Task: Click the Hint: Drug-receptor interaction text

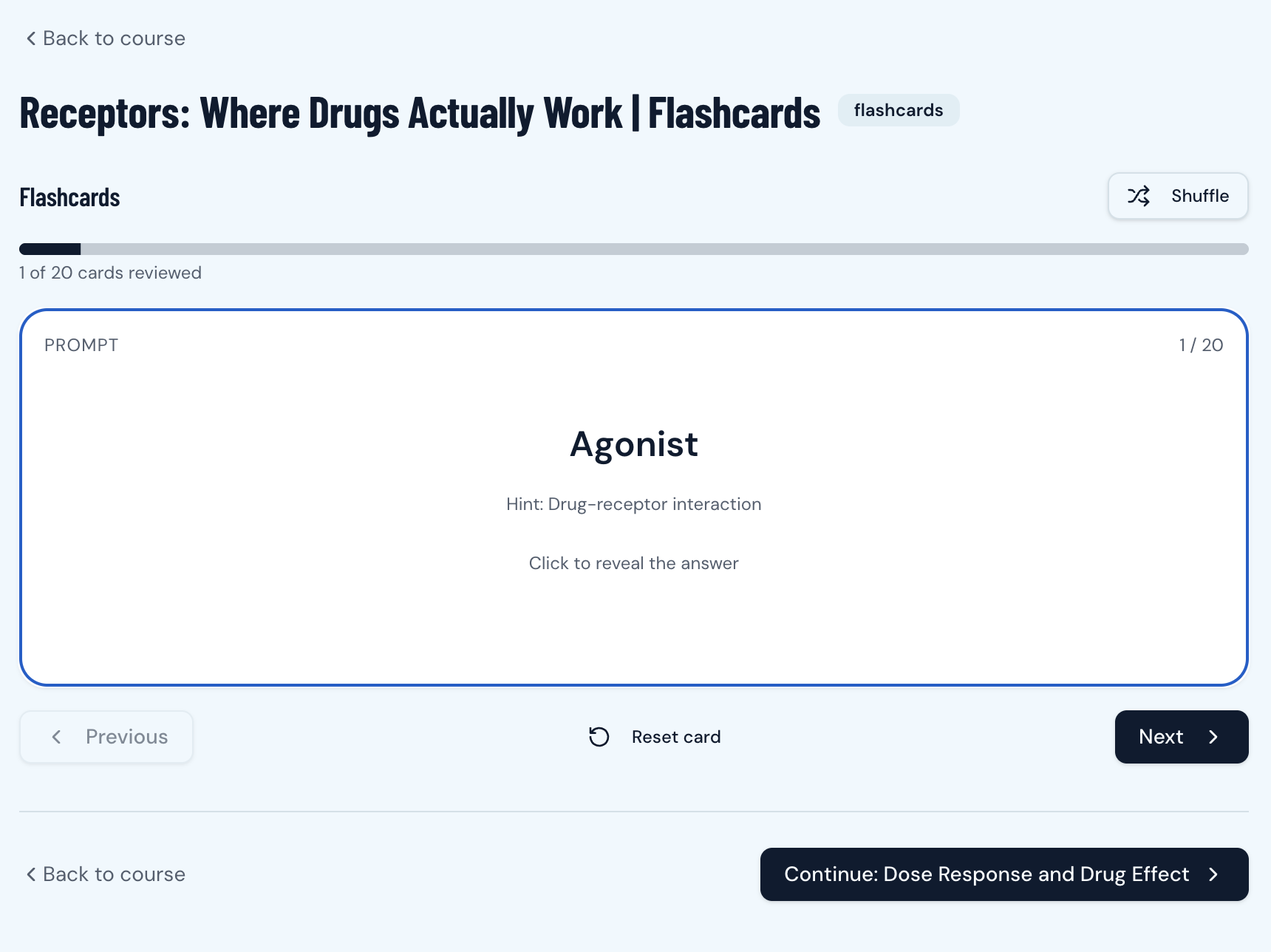Action: point(634,504)
